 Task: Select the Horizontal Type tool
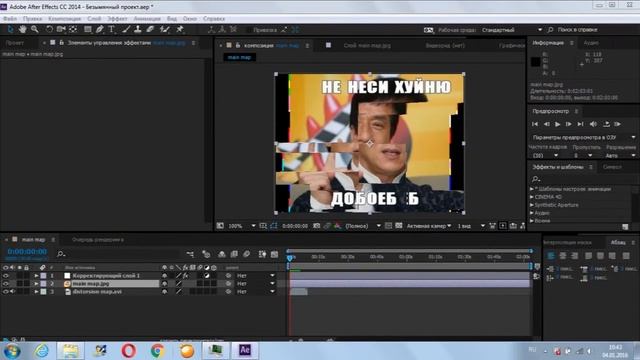111,29
